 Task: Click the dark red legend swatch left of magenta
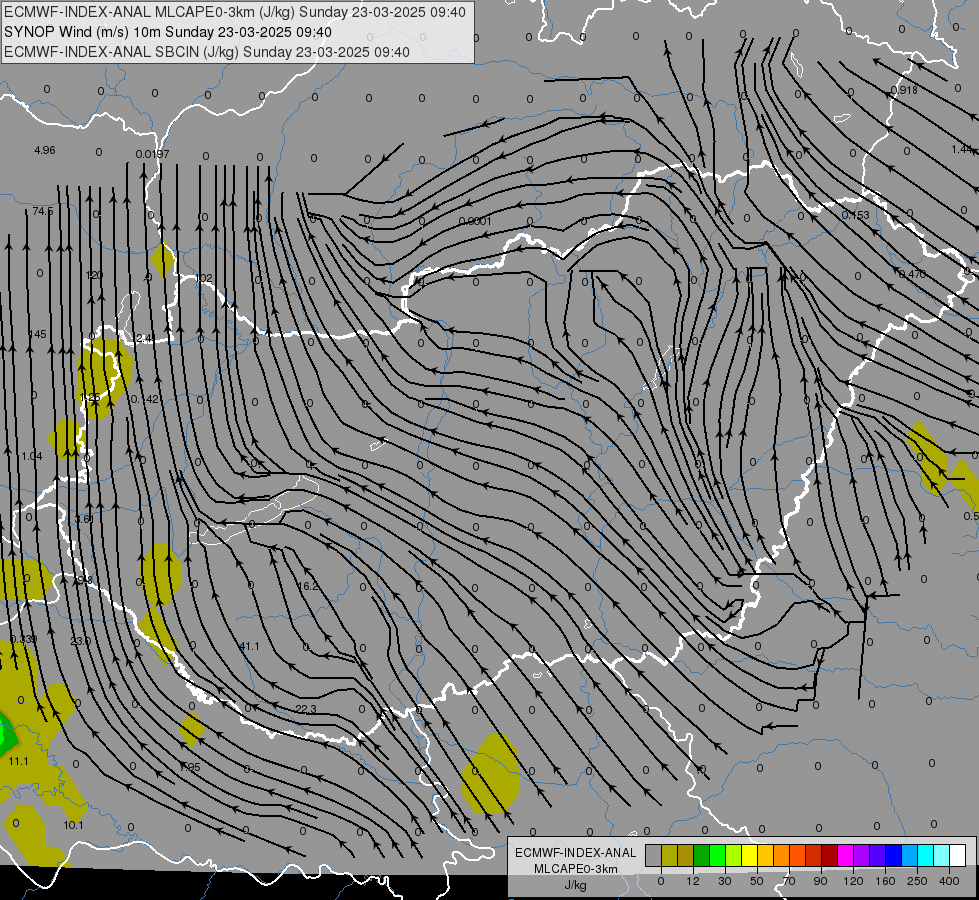pos(829,855)
